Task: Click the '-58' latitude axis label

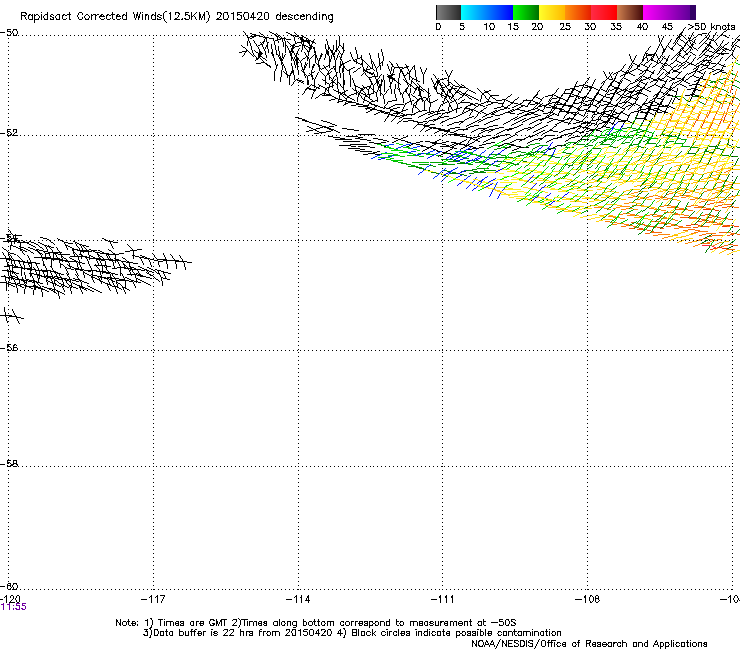Action: [x=9, y=464]
